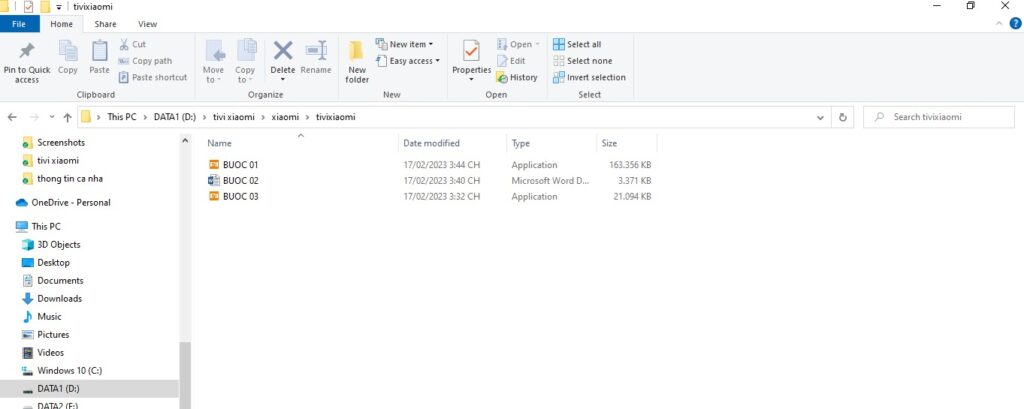Expand the New item dropdown

(405, 44)
